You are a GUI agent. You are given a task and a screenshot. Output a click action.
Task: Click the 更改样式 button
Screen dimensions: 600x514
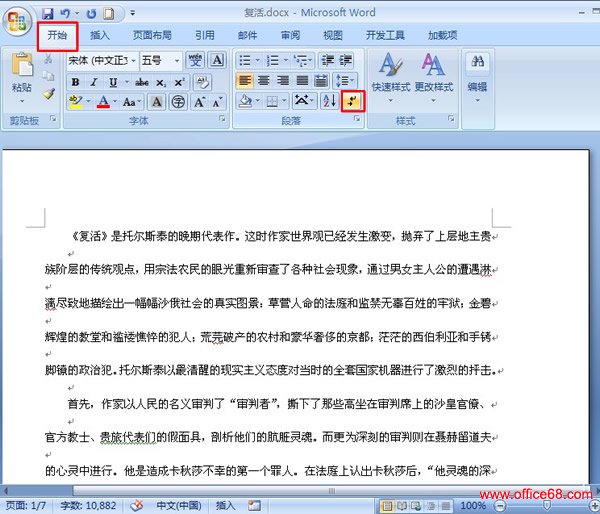434,75
